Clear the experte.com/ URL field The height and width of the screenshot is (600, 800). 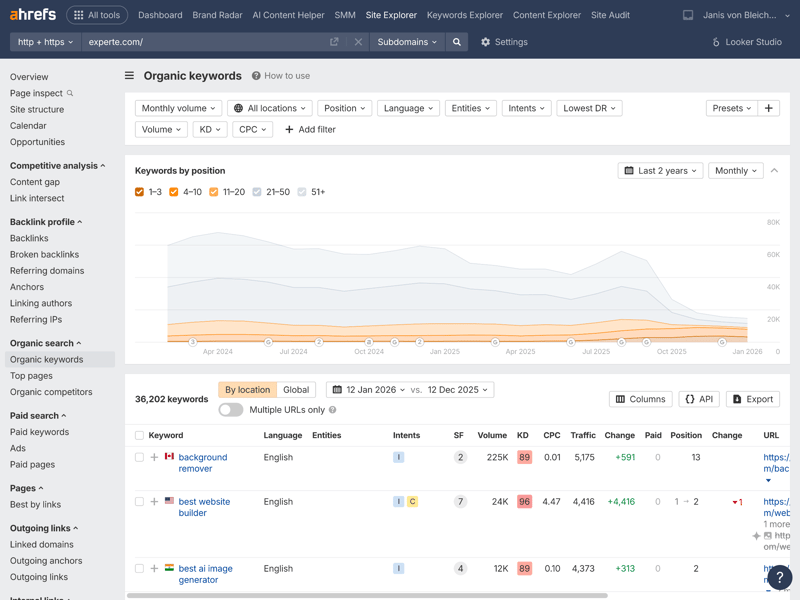tap(358, 42)
